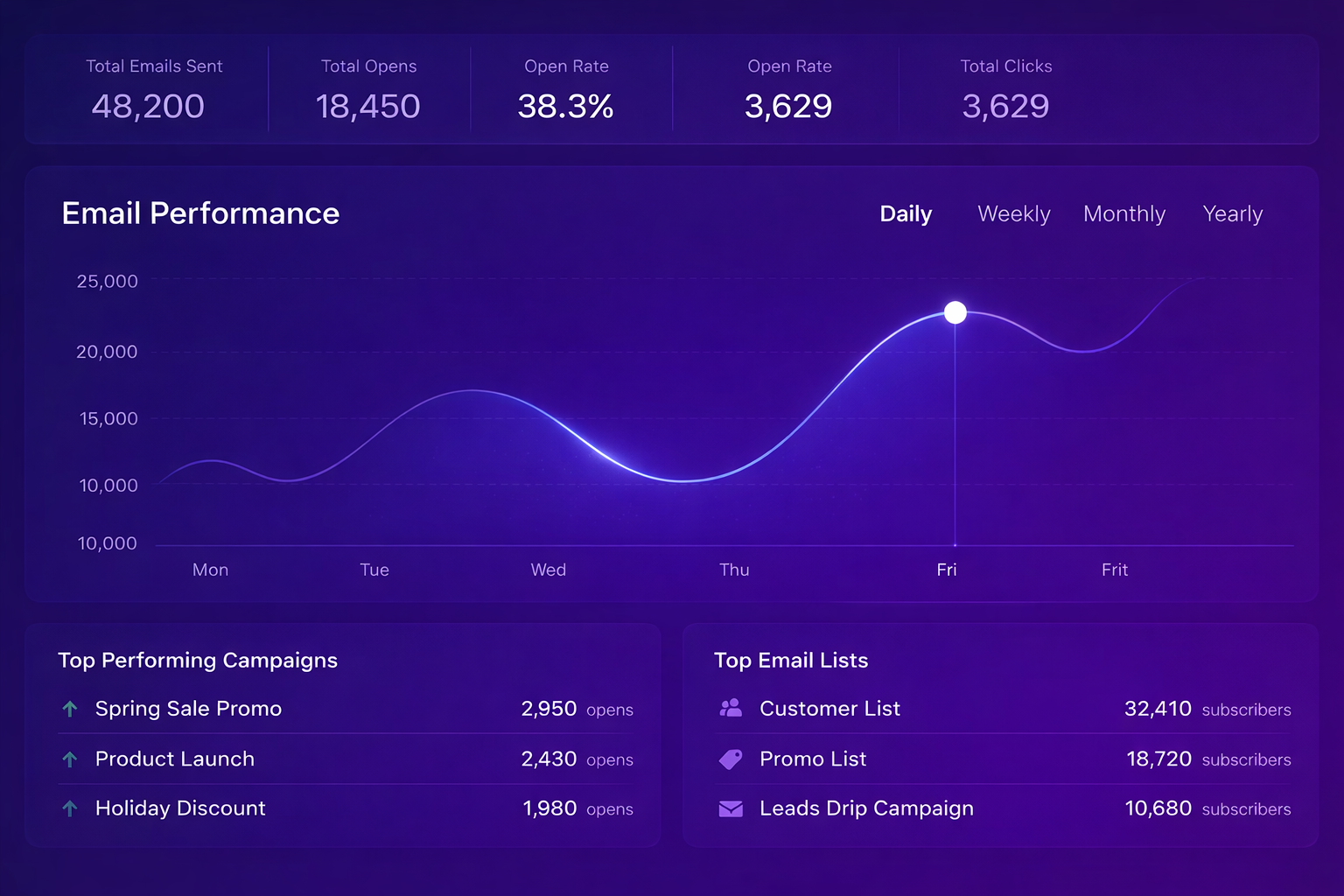Screen dimensions: 1344x896
Task: Select the Total Opens value 18,450
Action: click(x=367, y=107)
